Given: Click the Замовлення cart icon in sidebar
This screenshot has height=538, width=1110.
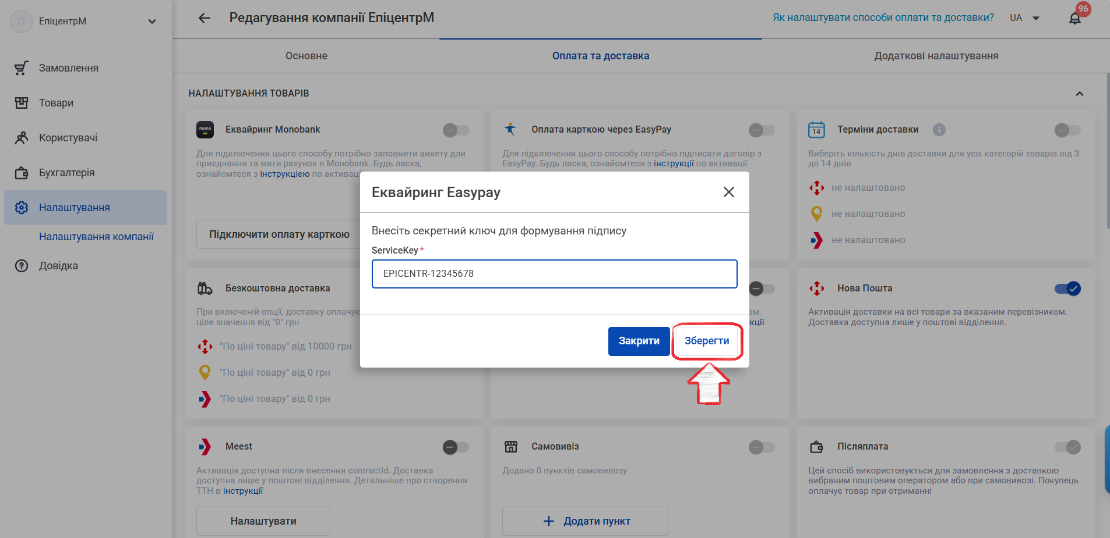Looking at the screenshot, I should pos(21,68).
